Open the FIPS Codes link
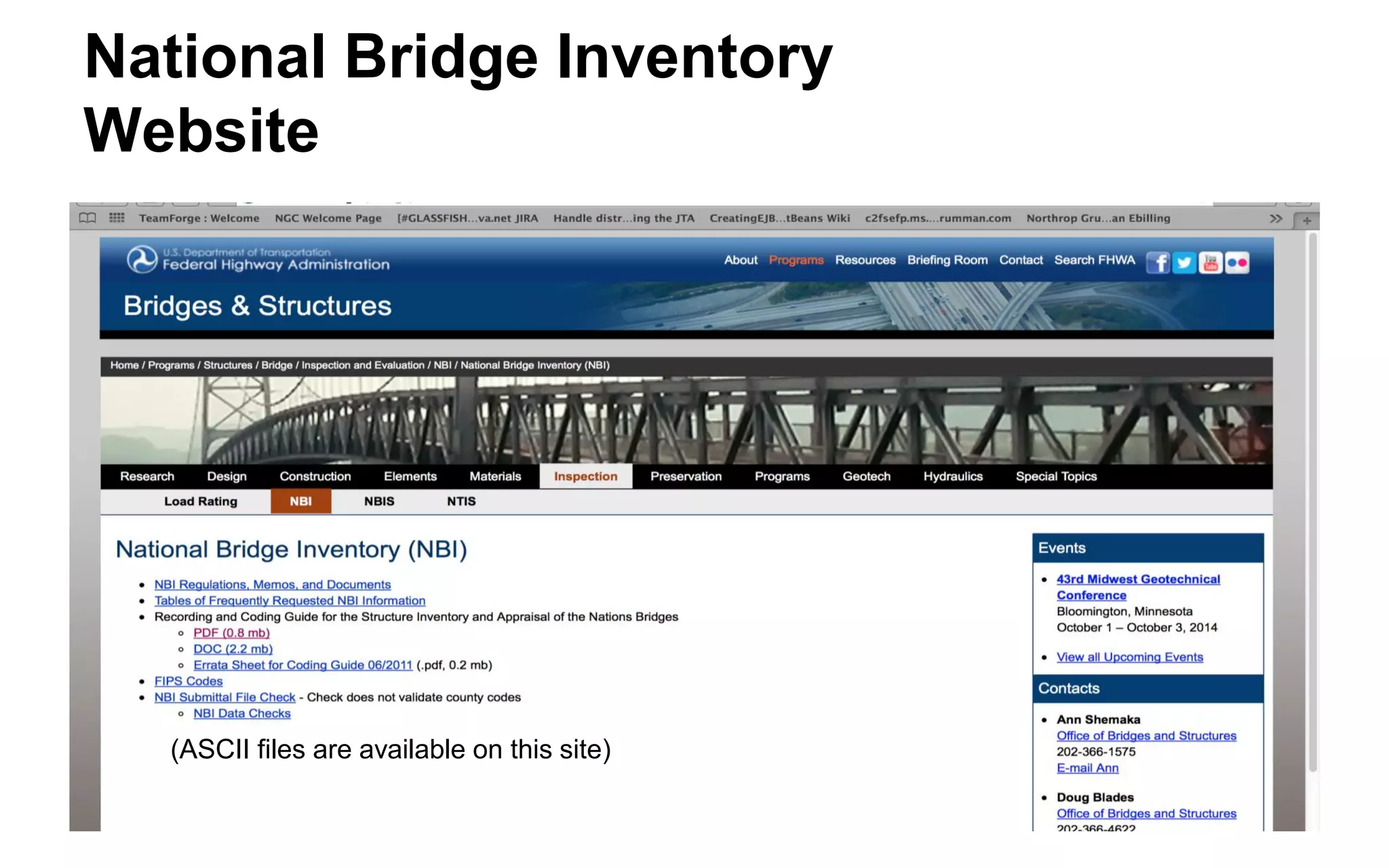1389x868 pixels. pos(189,681)
